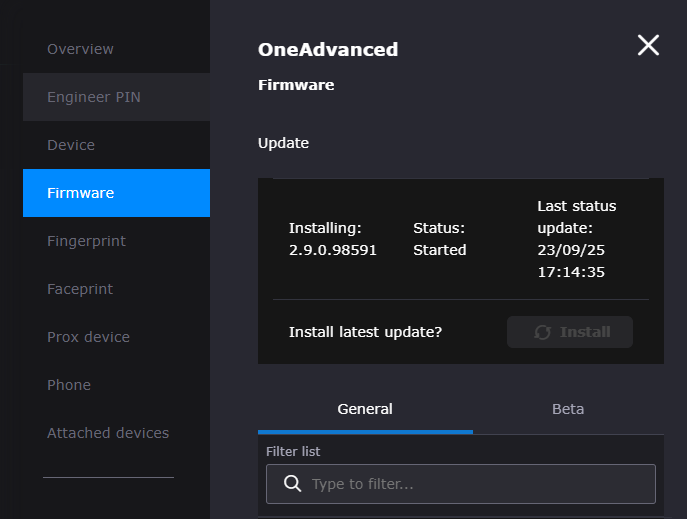Viewport: 687px width, 519px height.
Task: Select Phone in the sidebar
Action: 69,385
